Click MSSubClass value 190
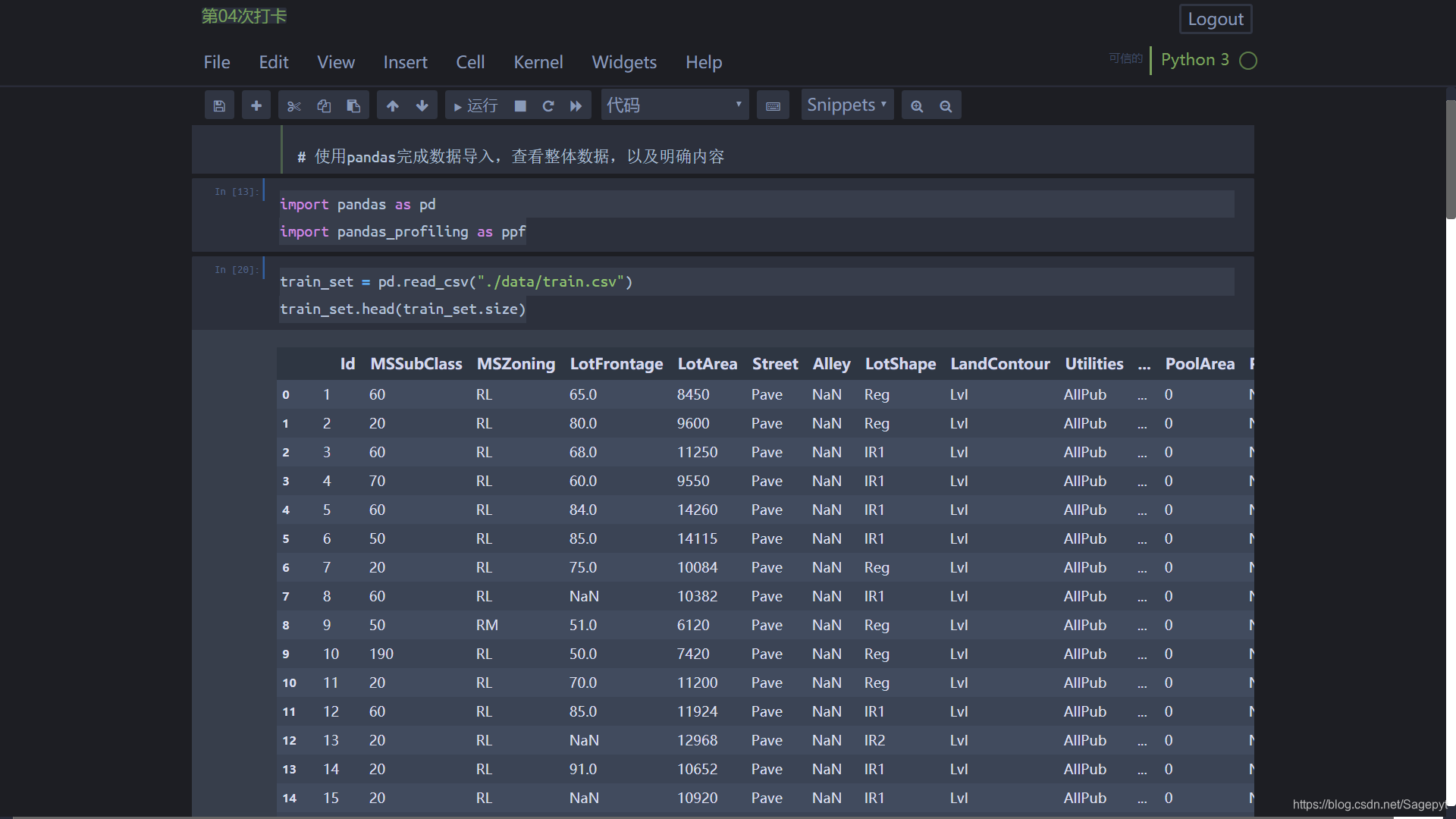This screenshot has width=1456, height=819. pyautogui.click(x=381, y=654)
